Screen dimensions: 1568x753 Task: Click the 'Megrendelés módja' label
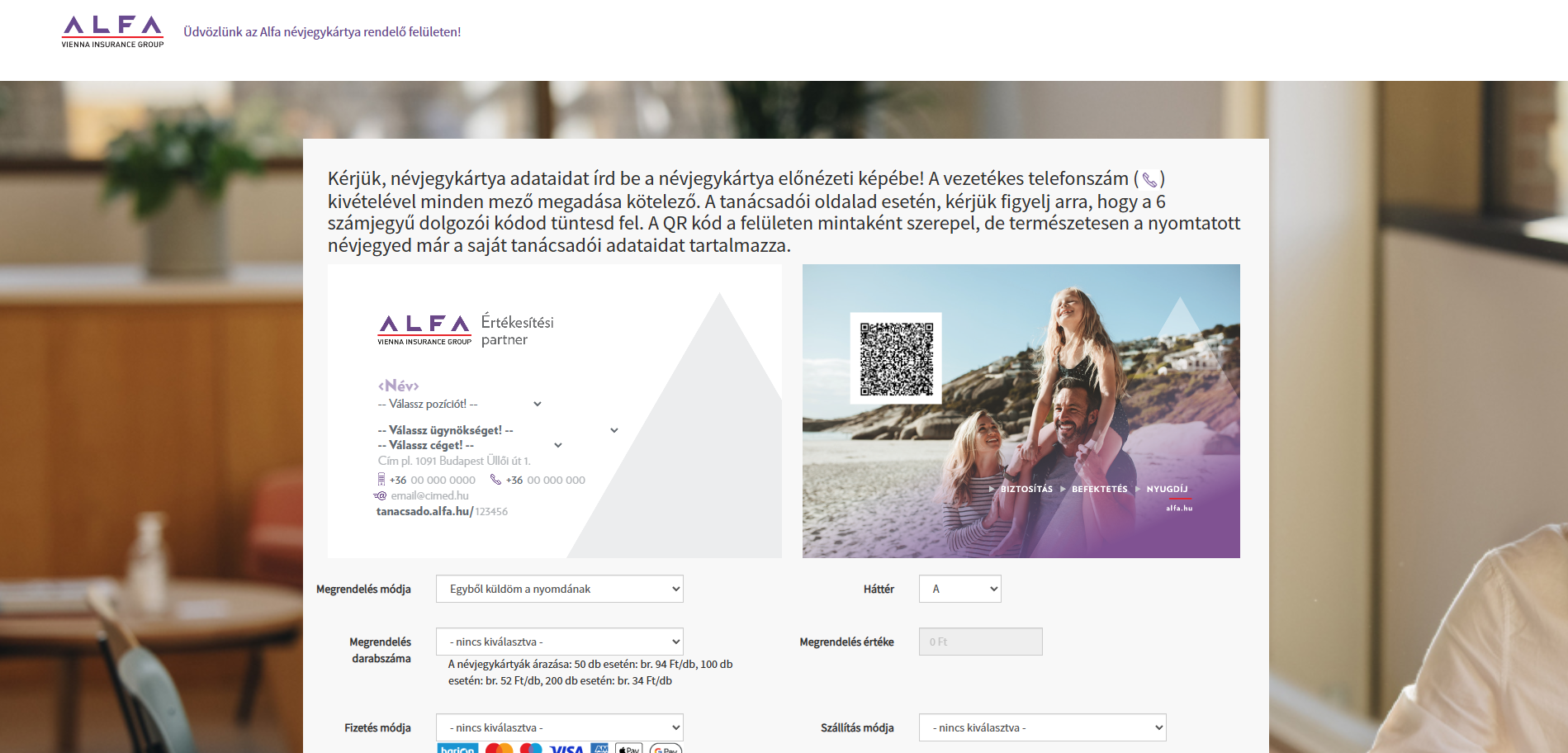pos(363,589)
